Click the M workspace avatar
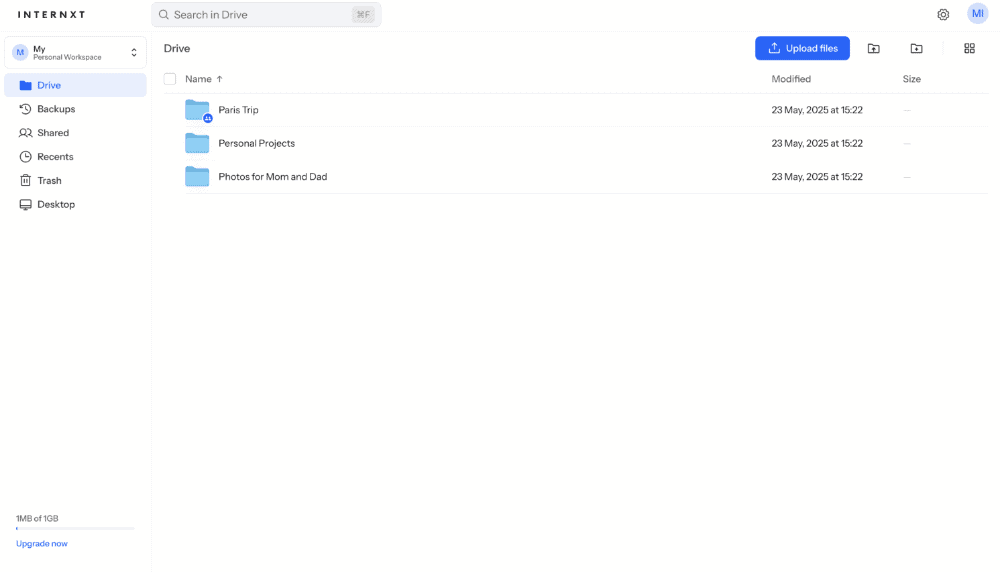 click(20, 52)
